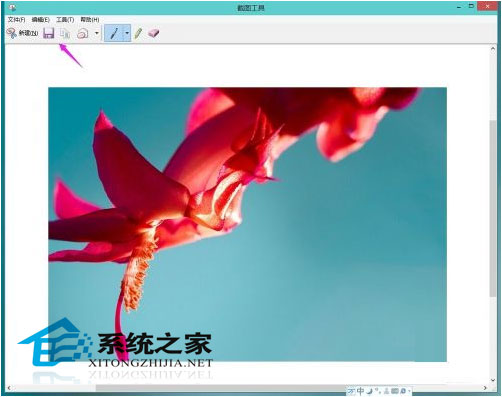Send the snip via the mail icon
Image resolution: width=502 pixels, height=397 pixels.
[x=83, y=33]
